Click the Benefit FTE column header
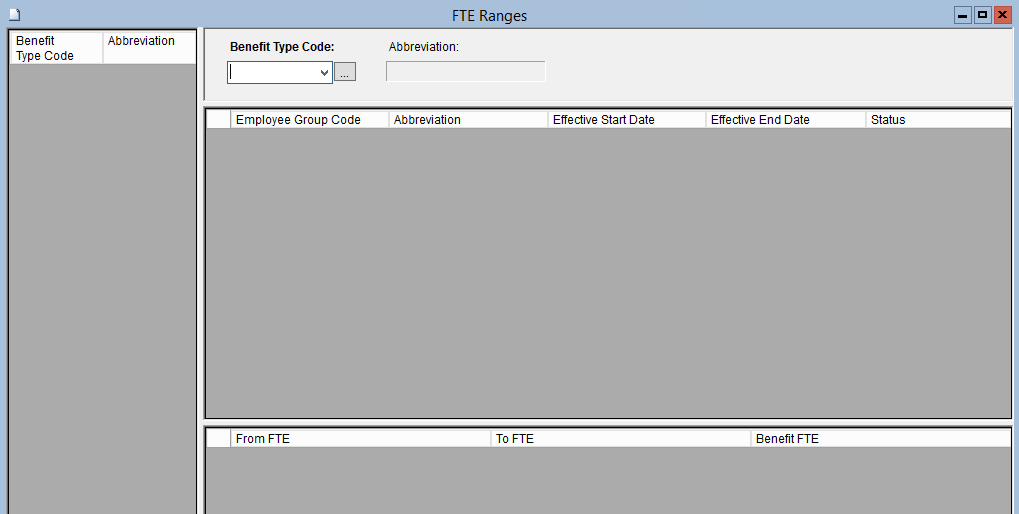This screenshot has width=1019, height=514. point(880,439)
